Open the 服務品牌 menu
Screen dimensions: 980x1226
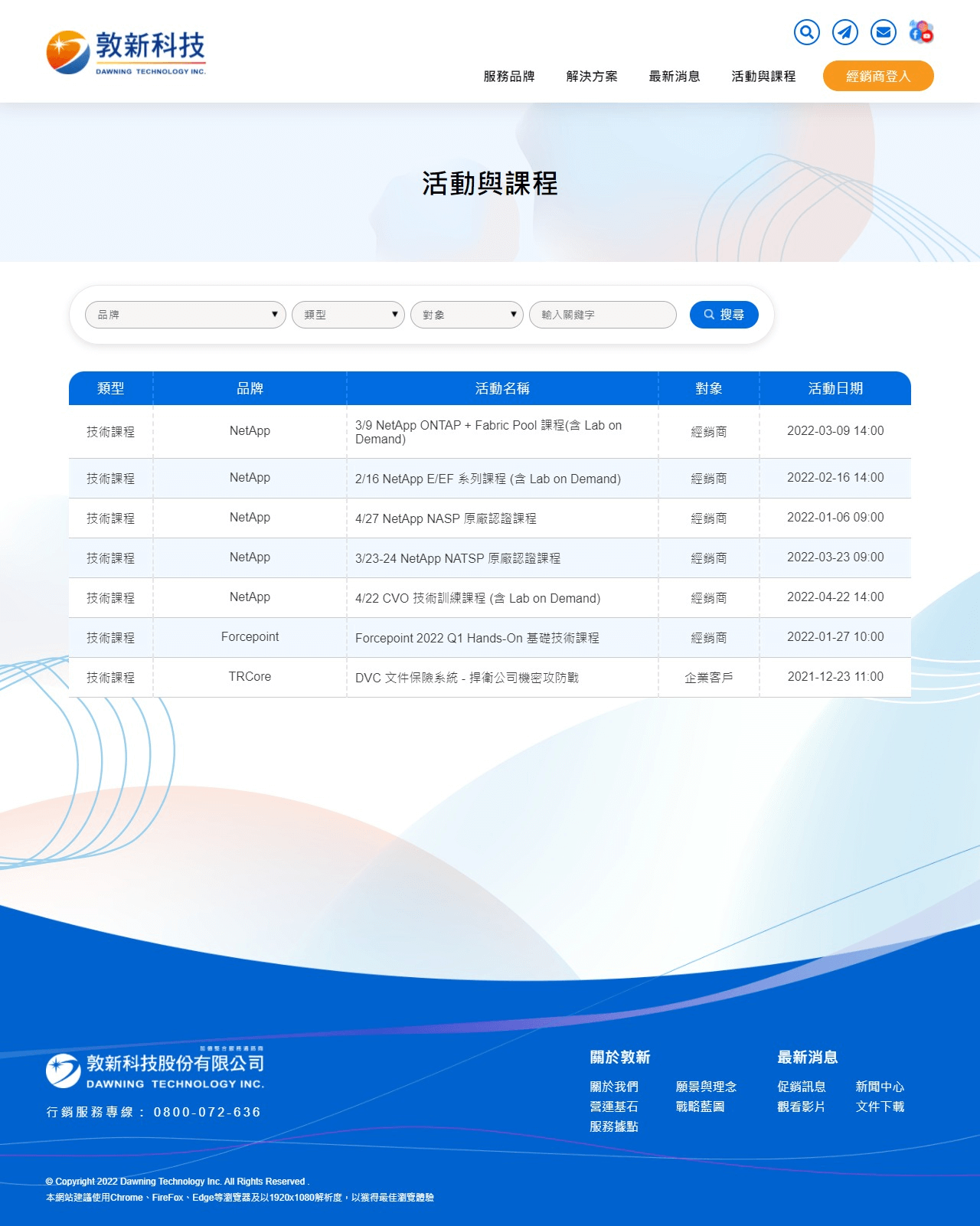pyautogui.click(x=509, y=77)
